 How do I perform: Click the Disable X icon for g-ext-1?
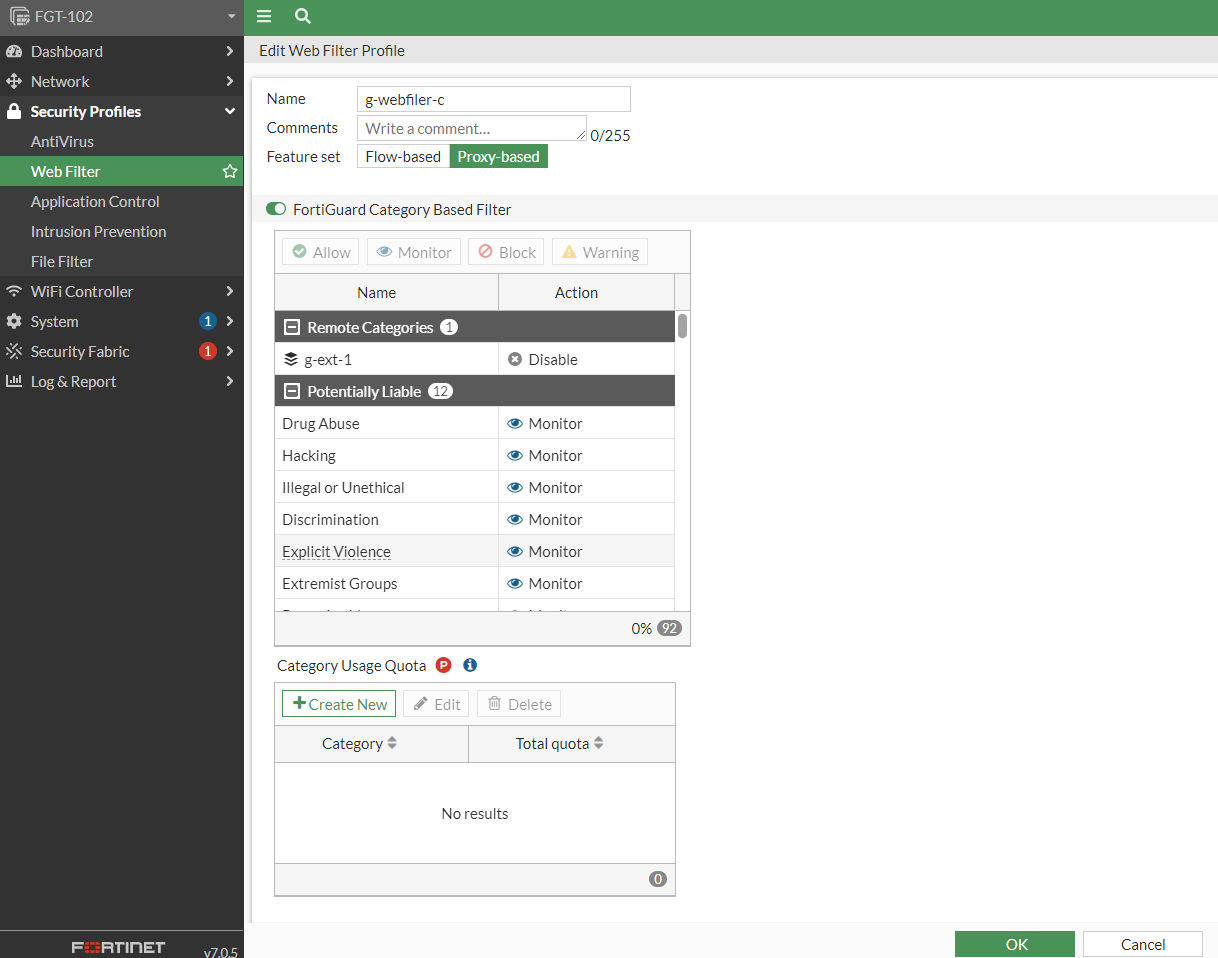(515, 359)
